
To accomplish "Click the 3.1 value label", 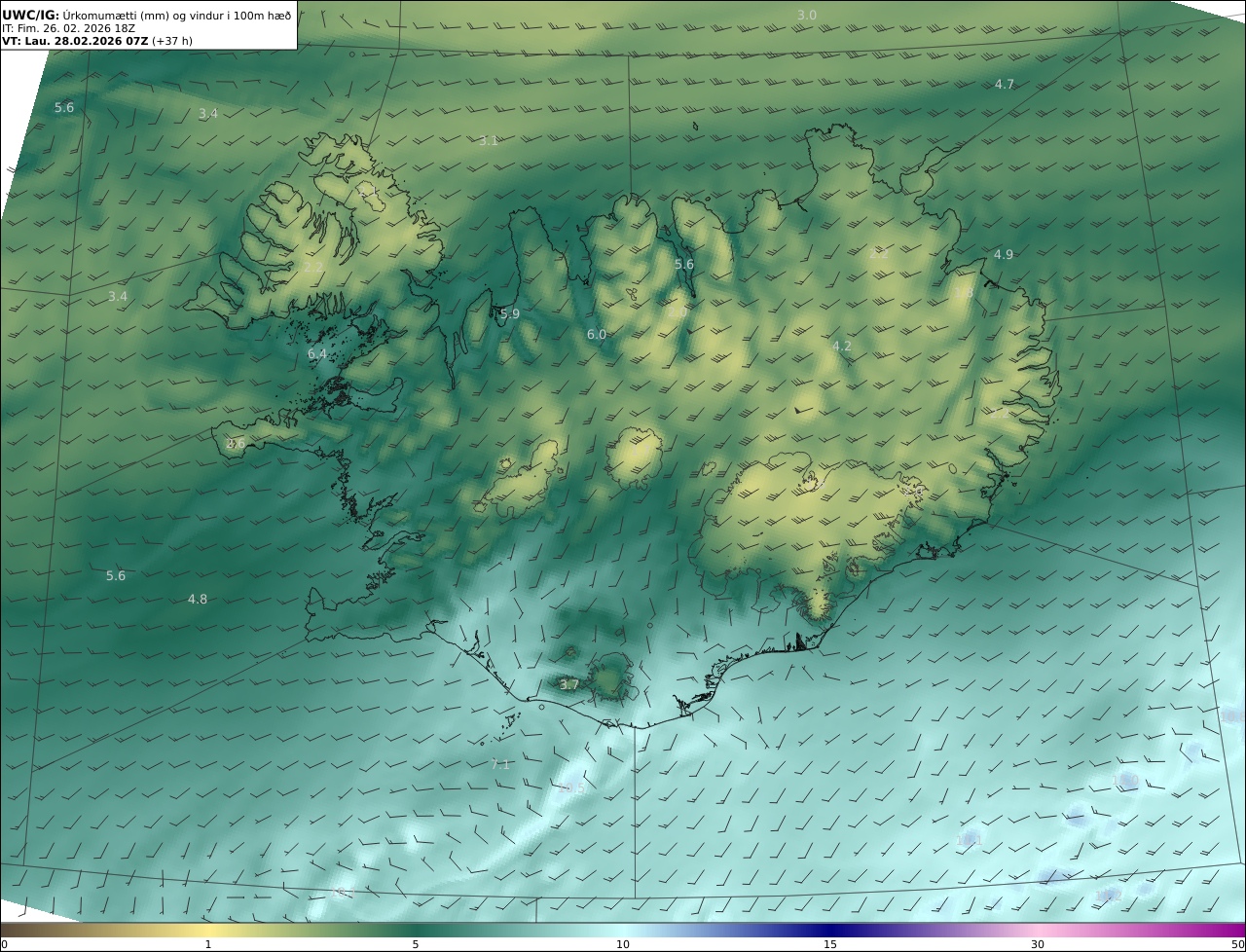I will 488,141.
